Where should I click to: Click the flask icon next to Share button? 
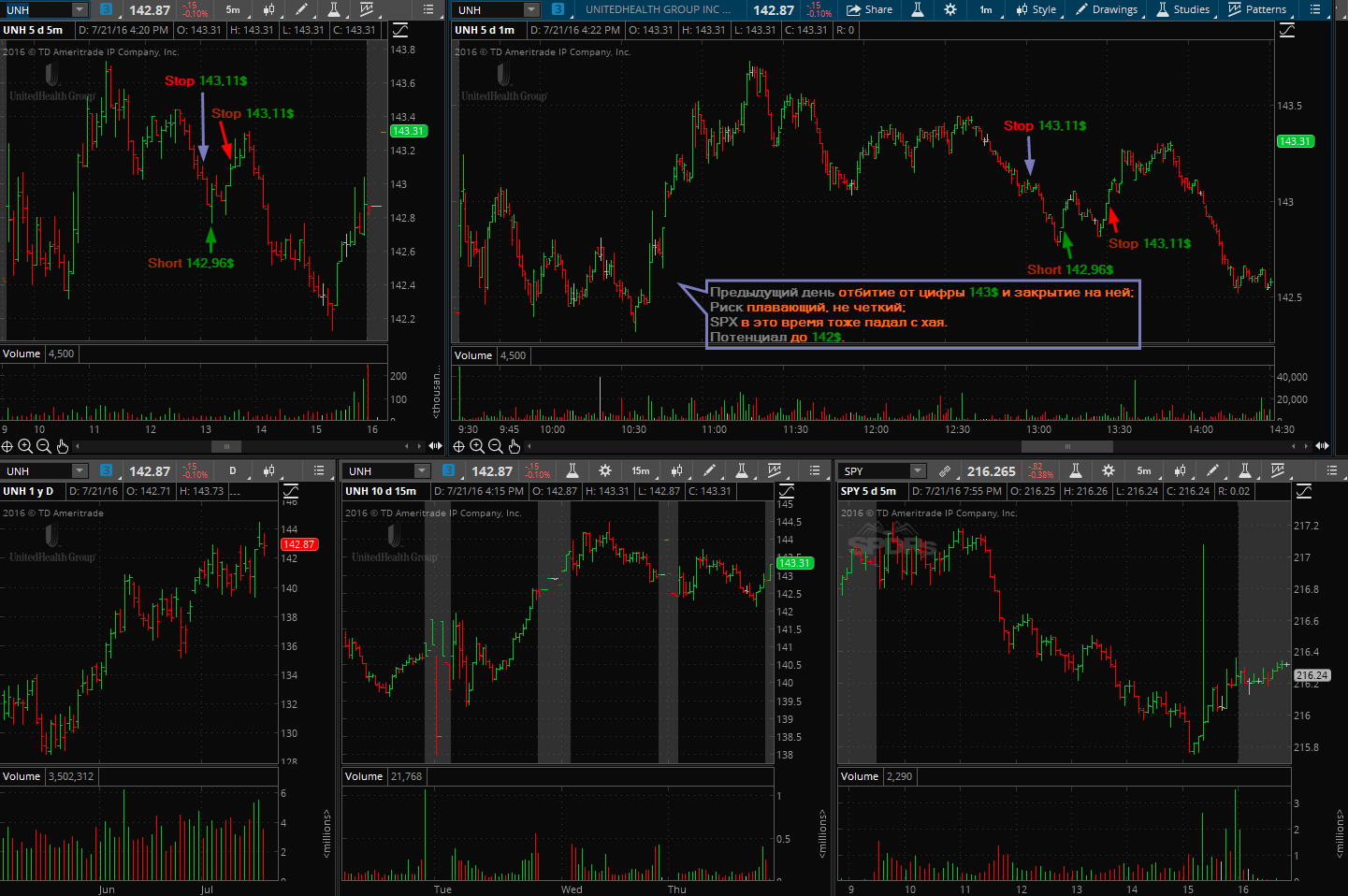pos(918,9)
